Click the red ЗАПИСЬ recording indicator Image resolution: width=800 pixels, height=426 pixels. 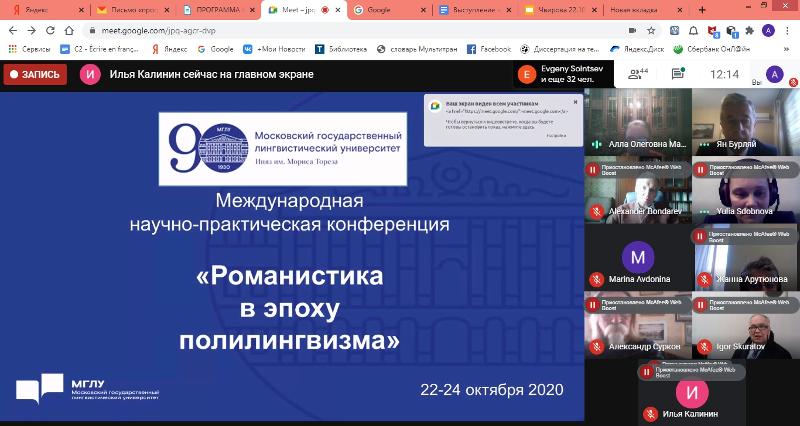(x=36, y=74)
